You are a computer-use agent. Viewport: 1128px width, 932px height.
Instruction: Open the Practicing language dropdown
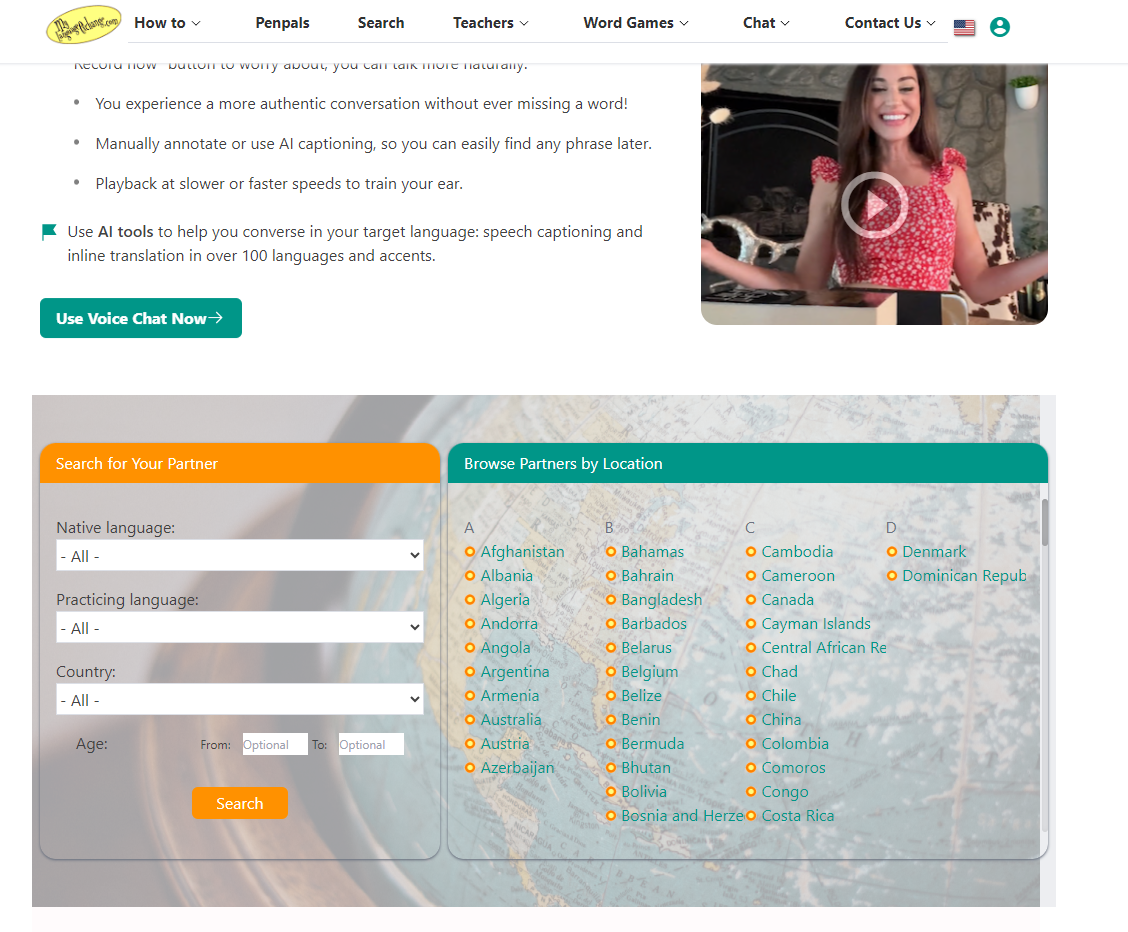pos(240,627)
